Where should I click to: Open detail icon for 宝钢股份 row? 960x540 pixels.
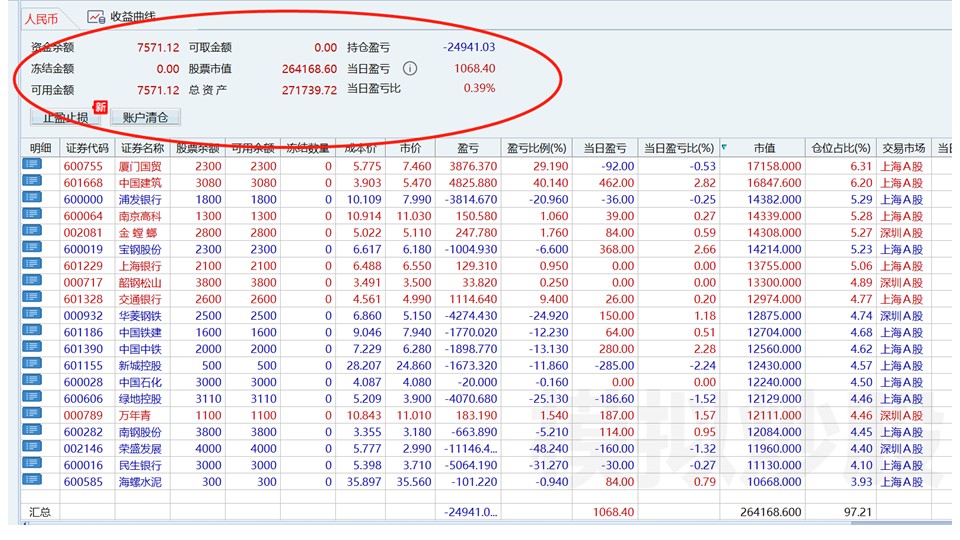32,247
